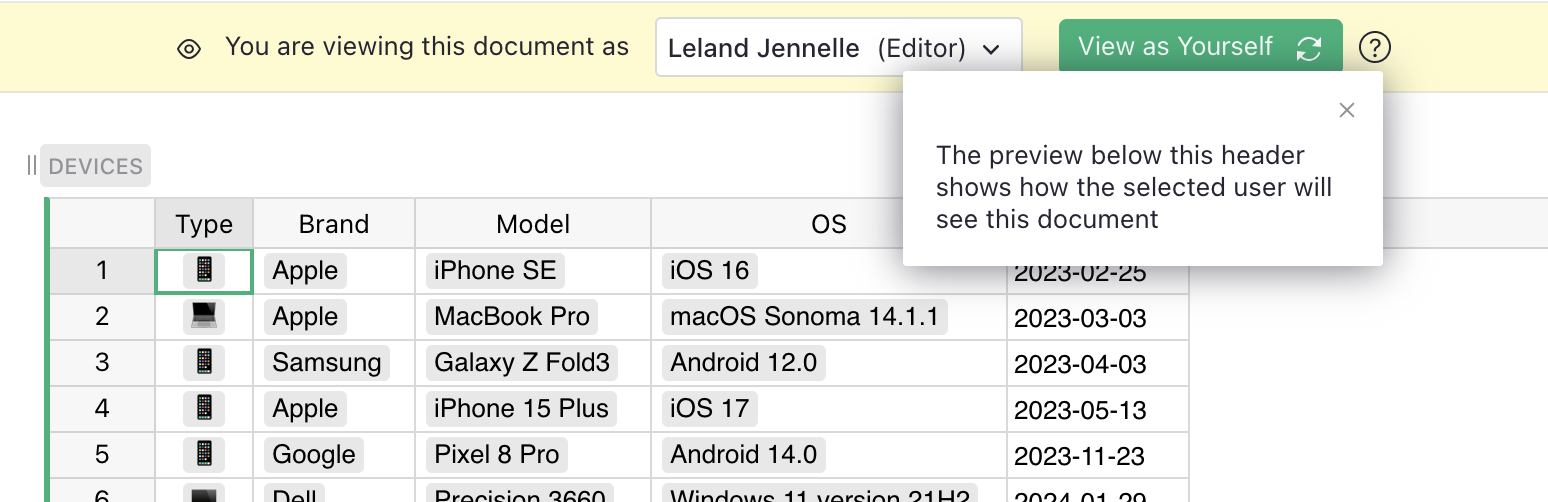Open the Leland Jennelle user dropdown
1548x502 pixels.
(x=838, y=48)
